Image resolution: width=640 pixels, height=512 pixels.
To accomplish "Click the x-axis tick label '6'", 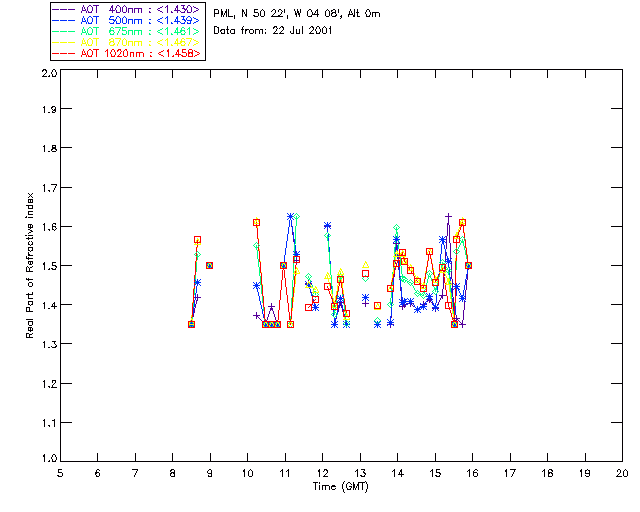I will (x=98, y=473).
